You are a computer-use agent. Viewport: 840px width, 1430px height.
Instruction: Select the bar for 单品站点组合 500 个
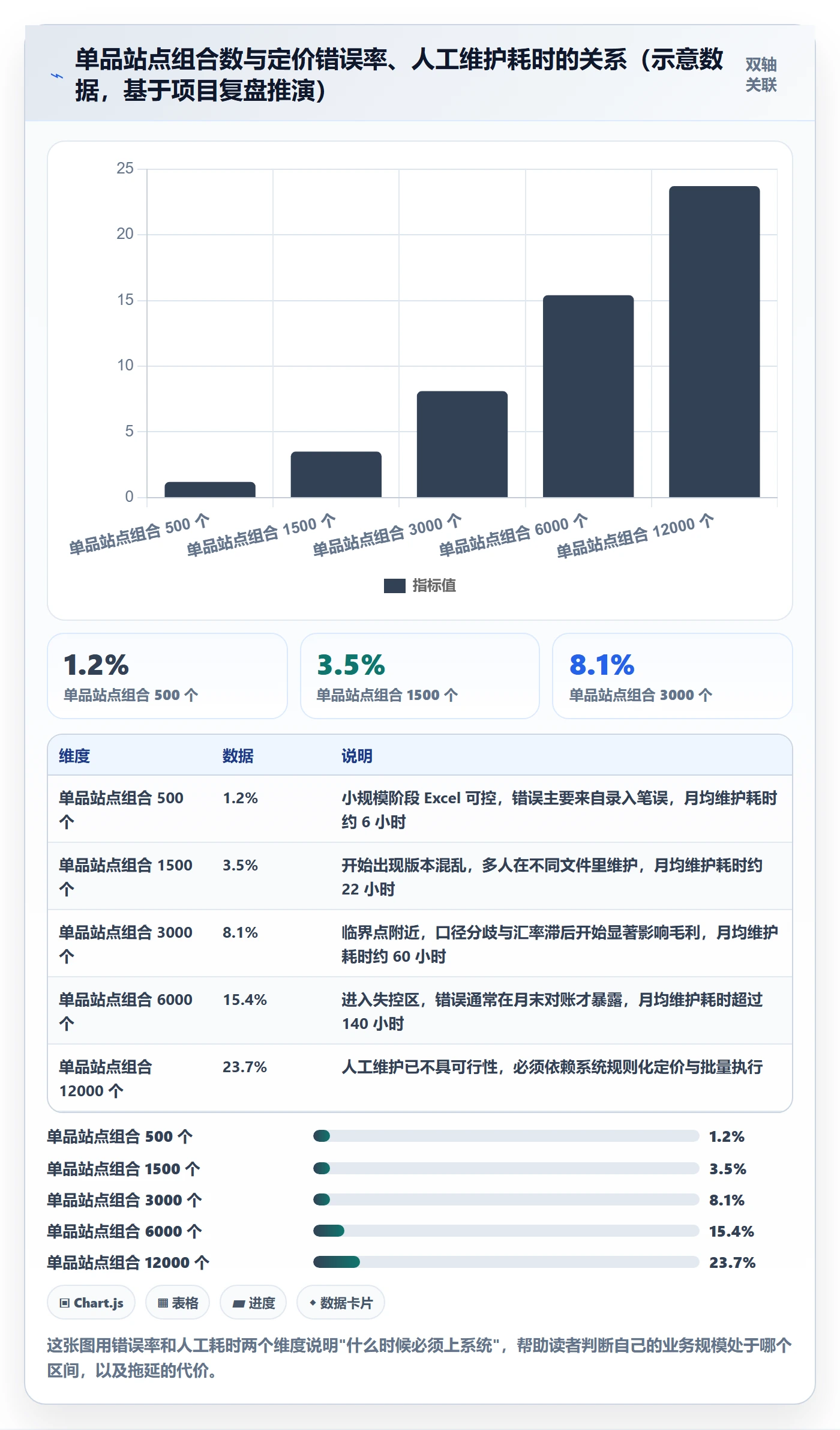click(210, 489)
